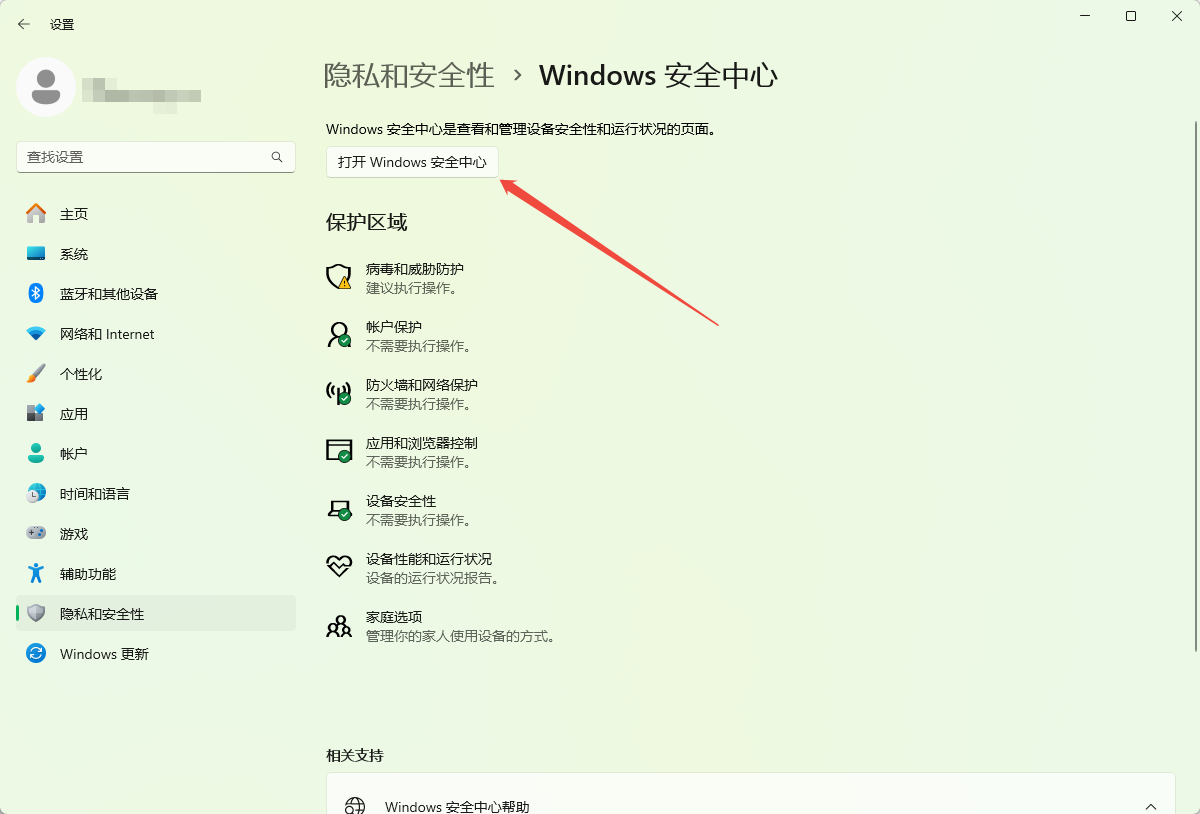
Task: Click the gamepad icon for 游戏
Action: tap(36, 534)
